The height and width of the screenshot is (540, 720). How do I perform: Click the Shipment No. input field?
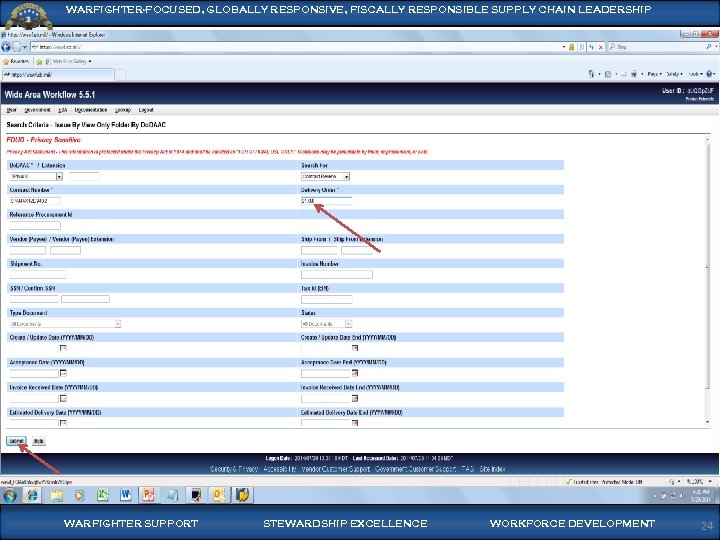tap(38, 275)
